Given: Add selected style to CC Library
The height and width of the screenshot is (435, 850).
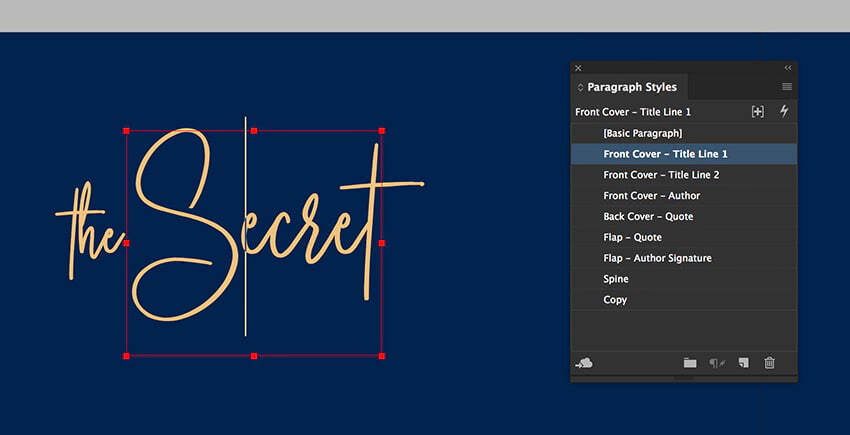Looking at the screenshot, I should pyautogui.click(x=585, y=363).
